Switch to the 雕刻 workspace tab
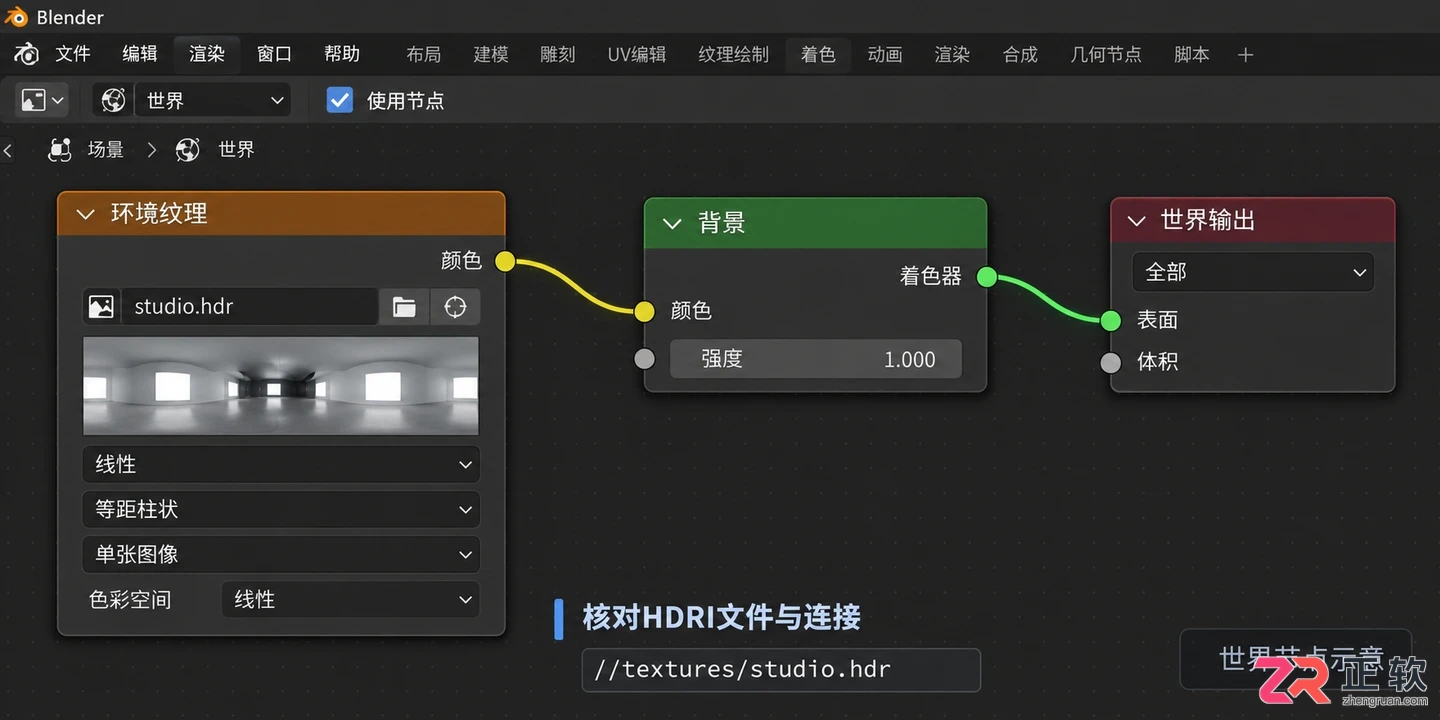Image resolution: width=1440 pixels, height=720 pixels. pyautogui.click(x=558, y=55)
